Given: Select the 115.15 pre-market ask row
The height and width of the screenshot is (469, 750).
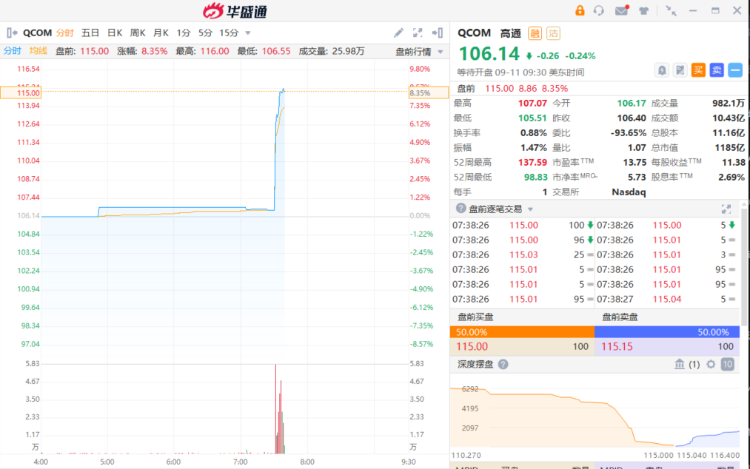Looking at the screenshot, I should (667, 347).
